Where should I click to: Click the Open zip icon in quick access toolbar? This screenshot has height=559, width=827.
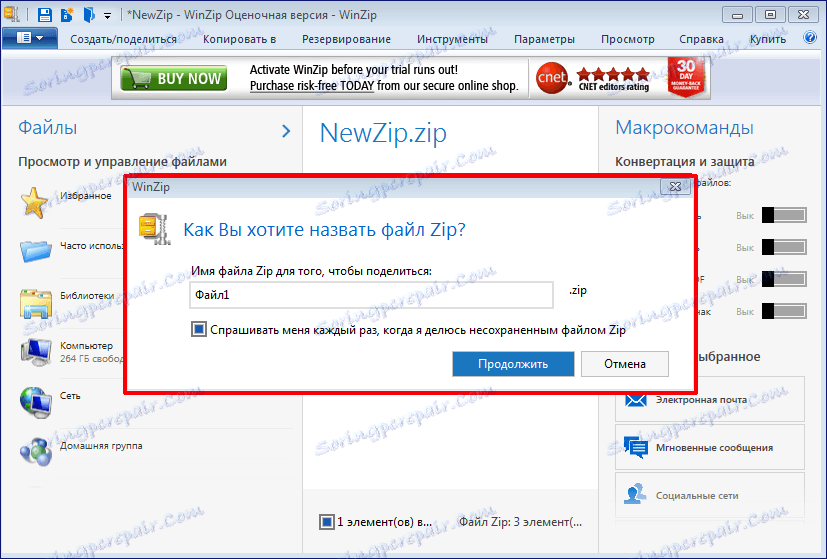tap(89, 15)
